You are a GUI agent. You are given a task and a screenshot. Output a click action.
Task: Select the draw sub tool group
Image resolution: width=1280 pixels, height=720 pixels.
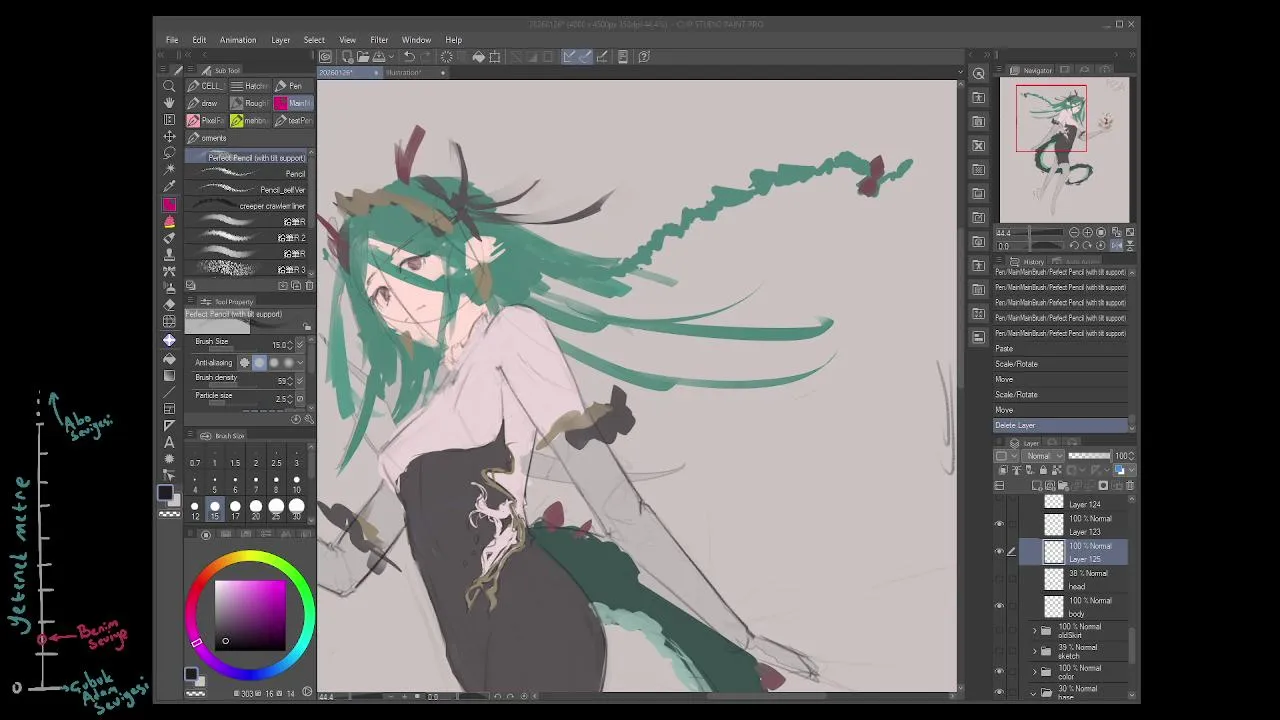click(x=207, y=103)
